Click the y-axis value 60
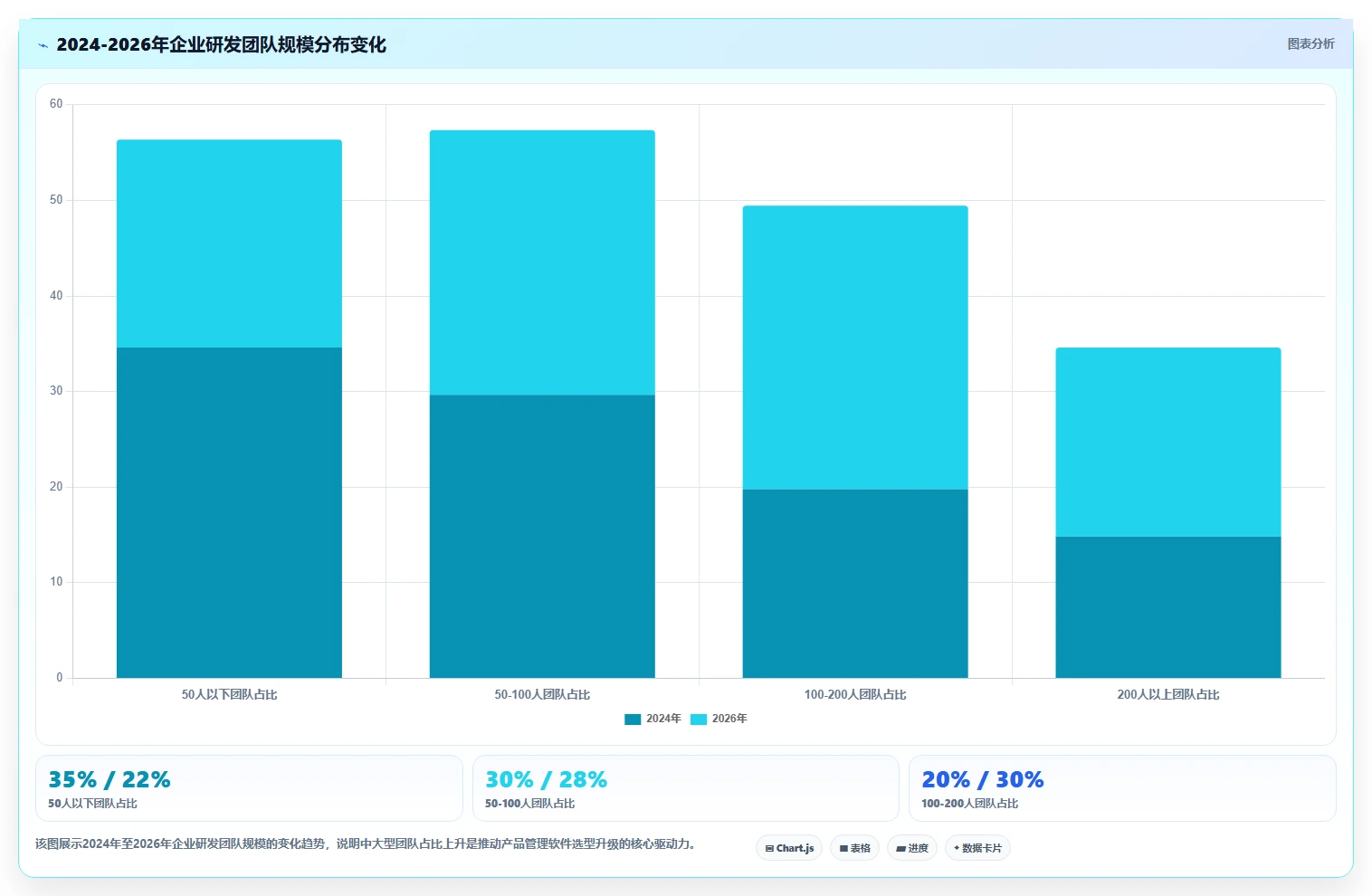 tap(56, 104)
